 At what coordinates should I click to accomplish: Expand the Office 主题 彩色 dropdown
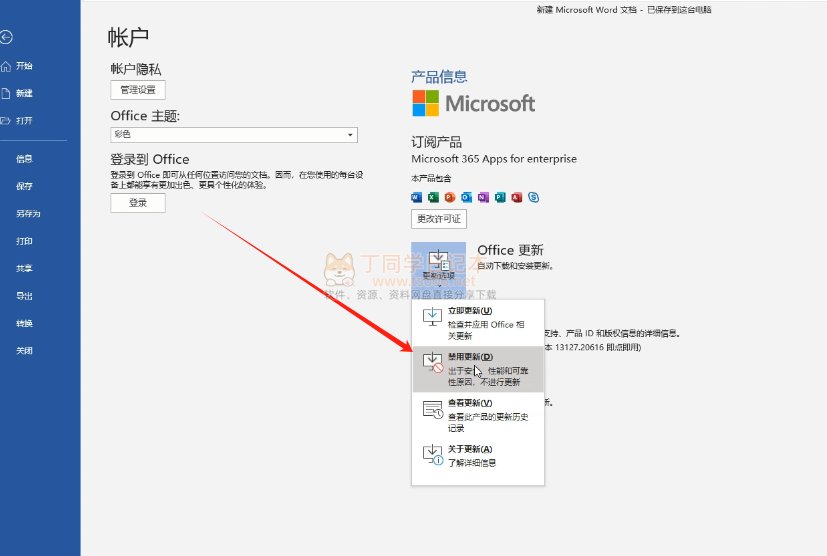(x=234, y=135)
